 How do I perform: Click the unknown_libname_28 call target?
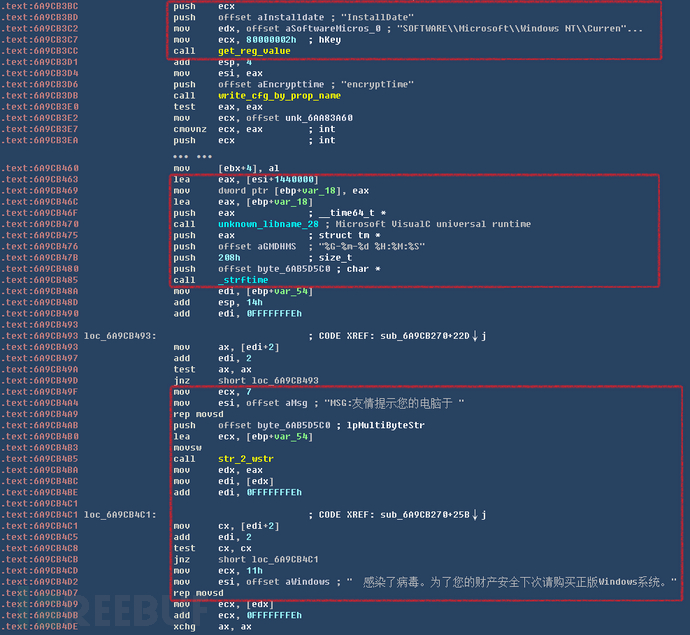point(268,224)
